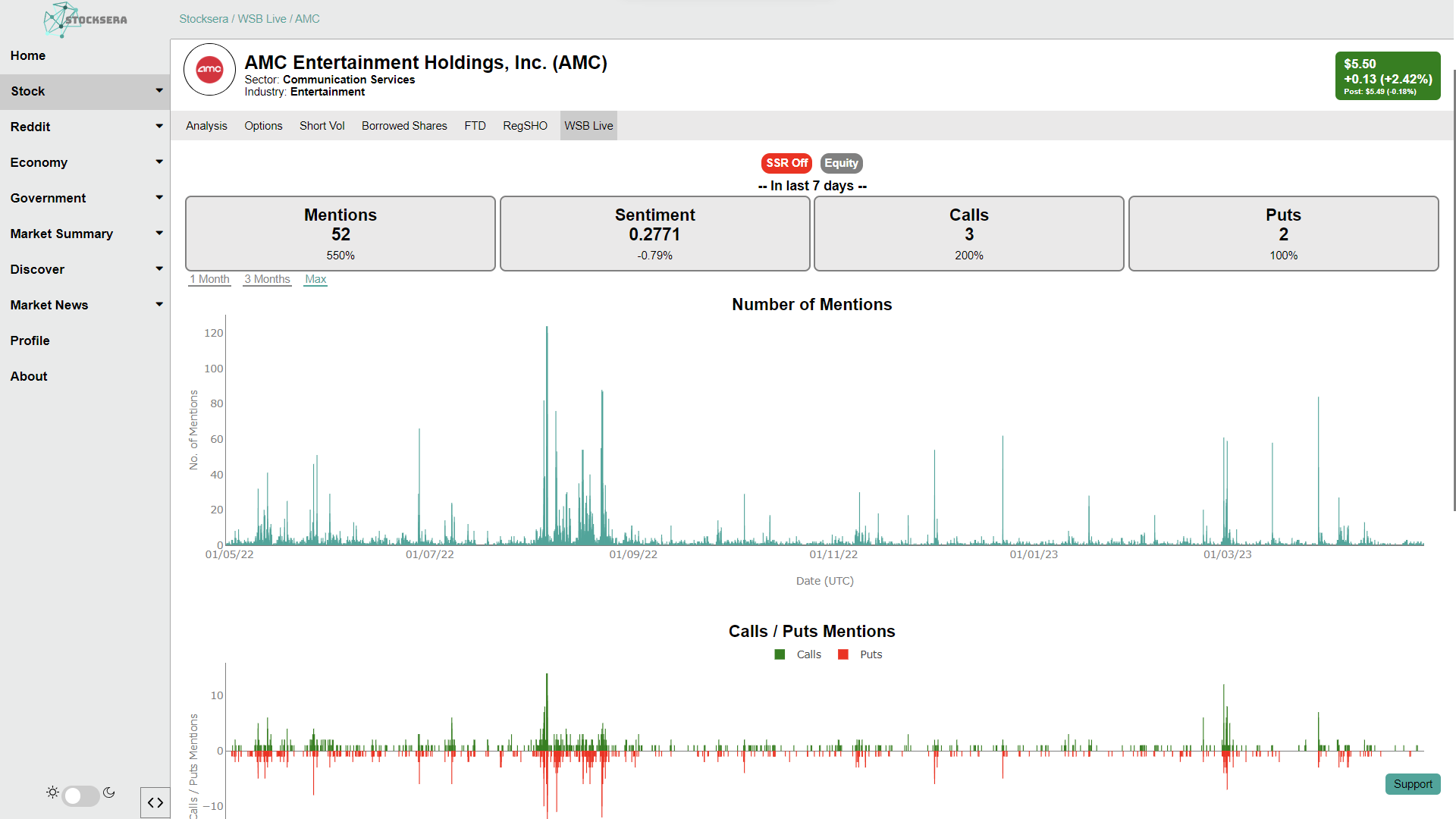Toggle the dark mode switch
This screenshot has height=819, width=1456.
(80, 795)
